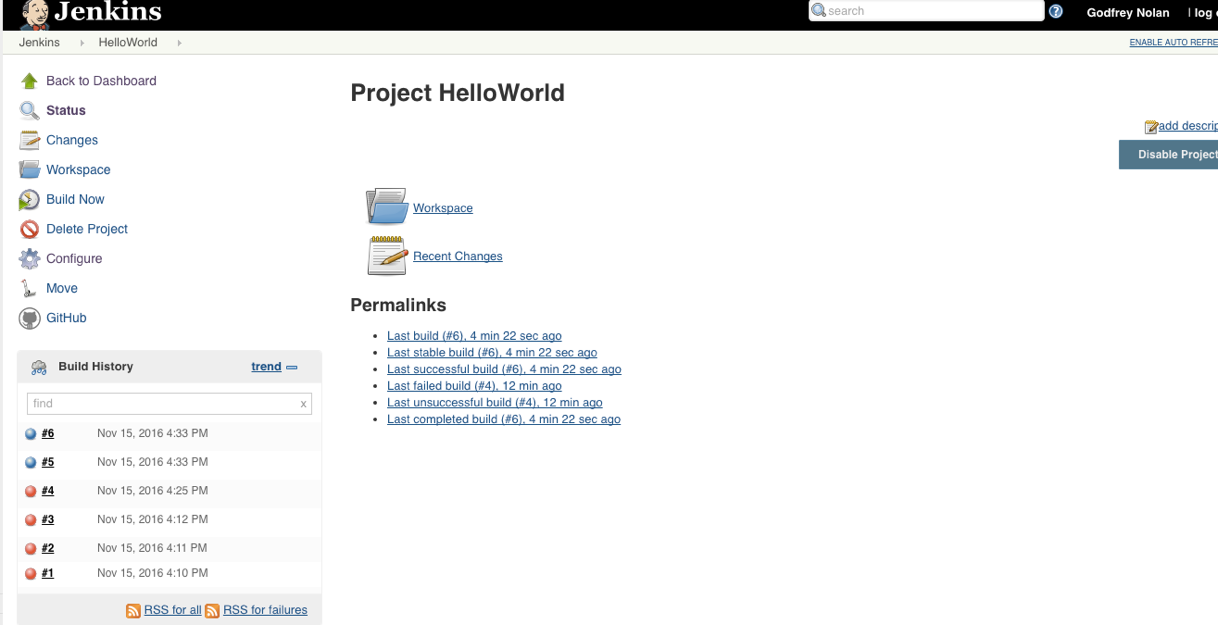Open the search help question-mark icon
Screen dimensions: 1218x625
click(1055, 11)
